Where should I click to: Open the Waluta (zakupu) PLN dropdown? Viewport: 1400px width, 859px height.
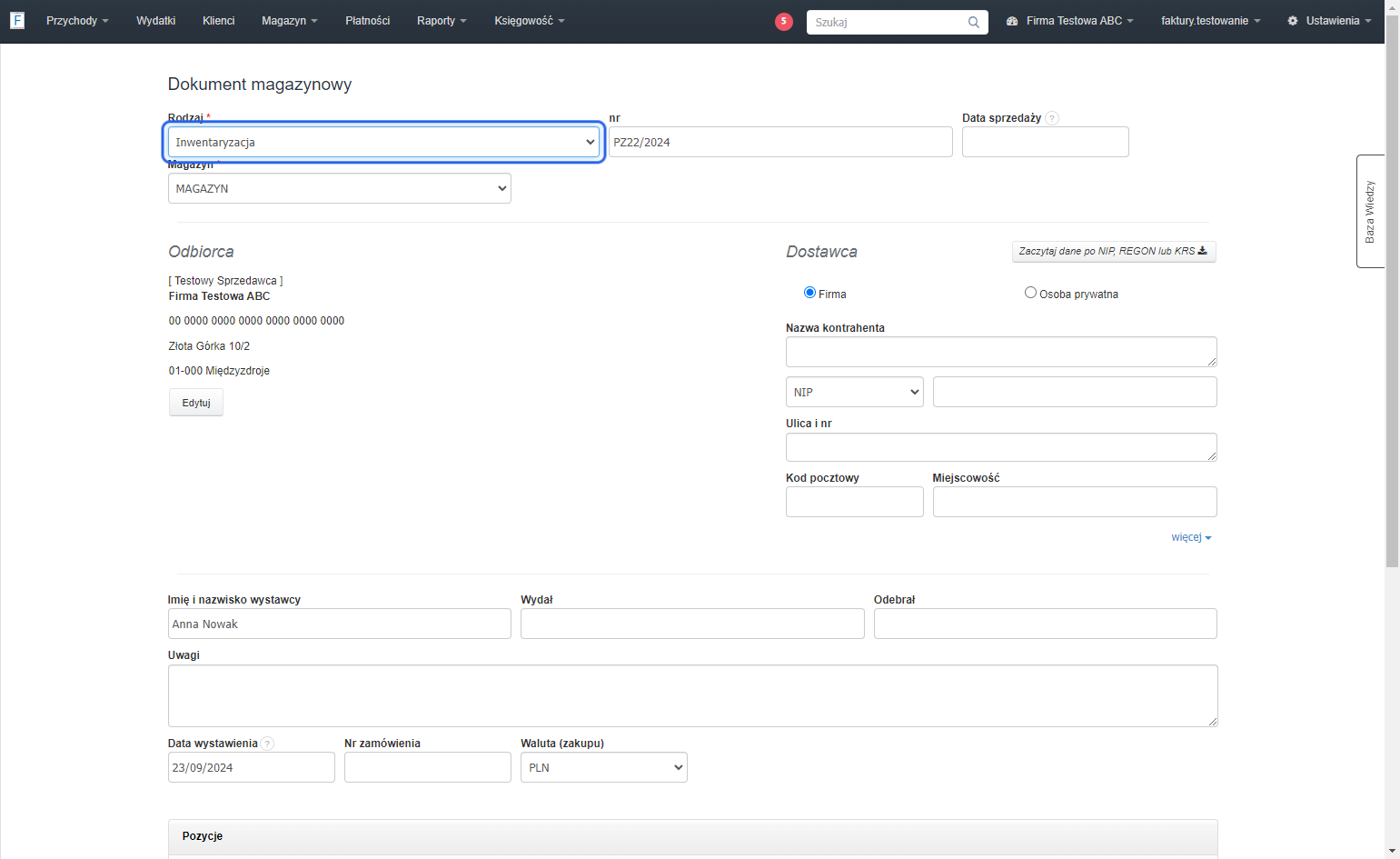click(604, 767)
